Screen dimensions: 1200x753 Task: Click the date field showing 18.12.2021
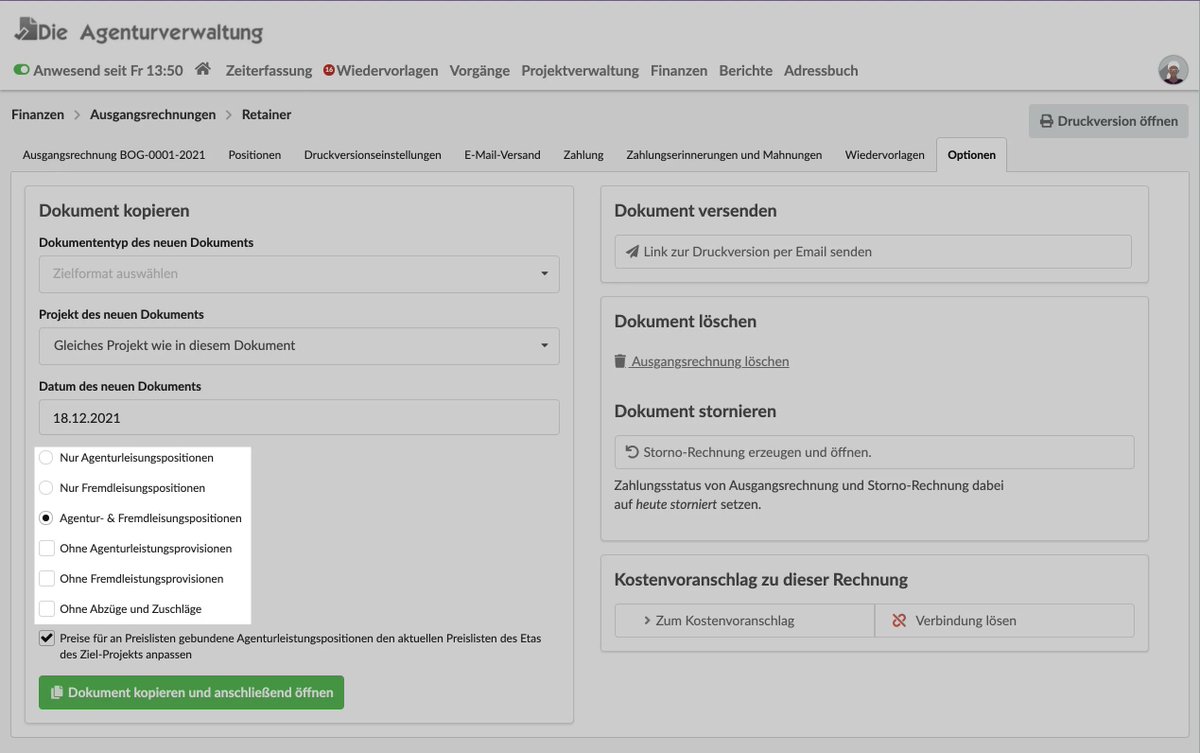click(x=299, y=417)
